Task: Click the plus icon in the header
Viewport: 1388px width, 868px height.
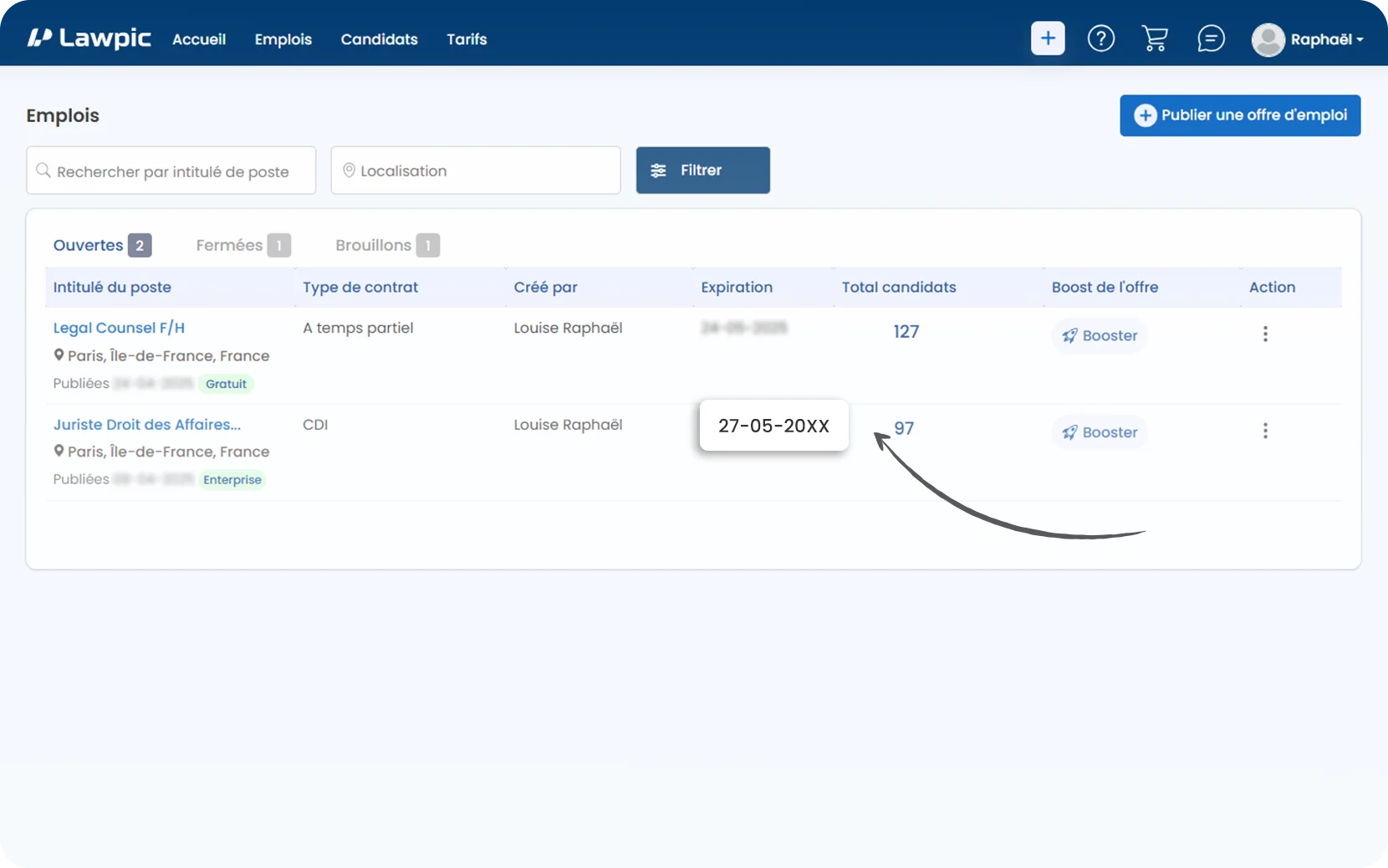Action: click(1048, 38)
